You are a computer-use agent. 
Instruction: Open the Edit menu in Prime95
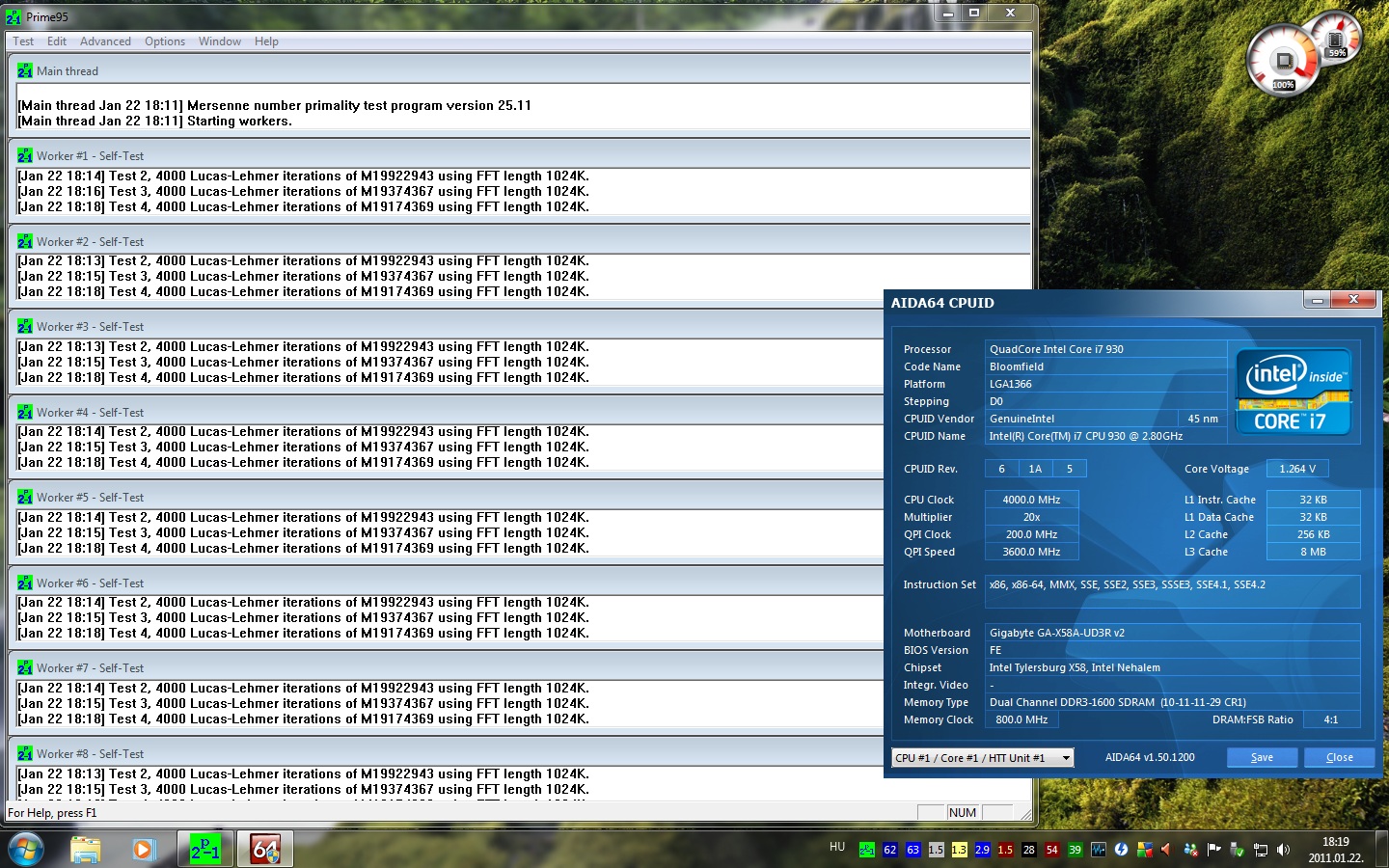(57, 41)
